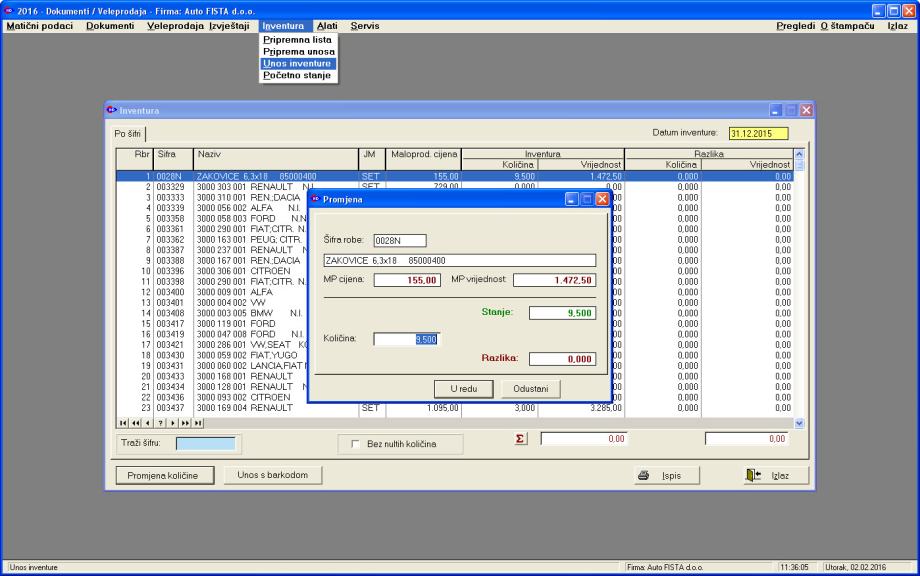This screenshot has width=920, height=576.
Task: Focus the Traži šifru search box
Action: [x=206, y=443]
